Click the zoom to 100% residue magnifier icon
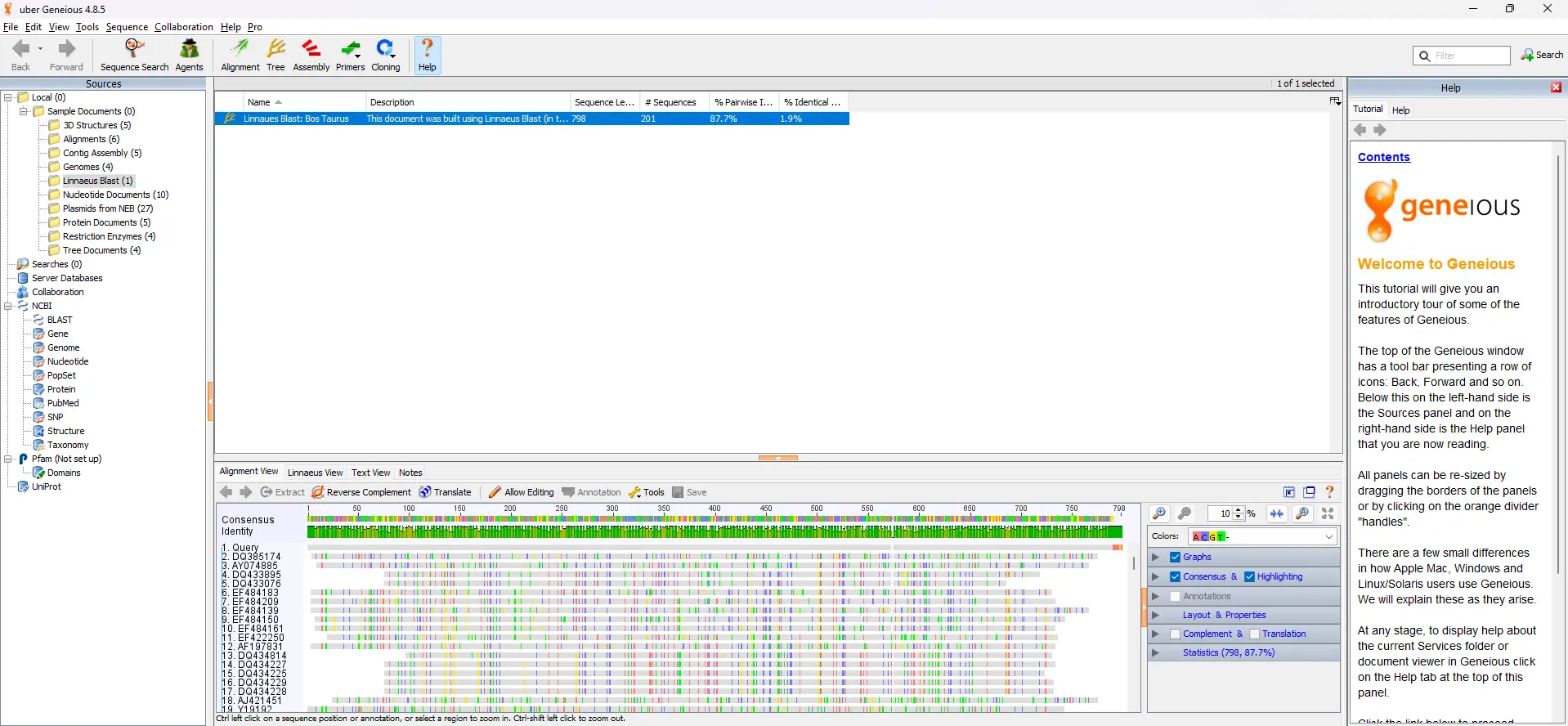1568x726 pixels. (1302, 513)
